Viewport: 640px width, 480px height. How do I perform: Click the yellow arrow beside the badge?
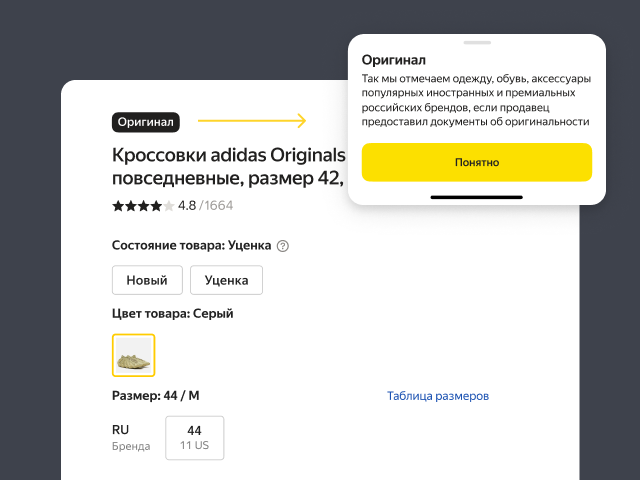252,122
